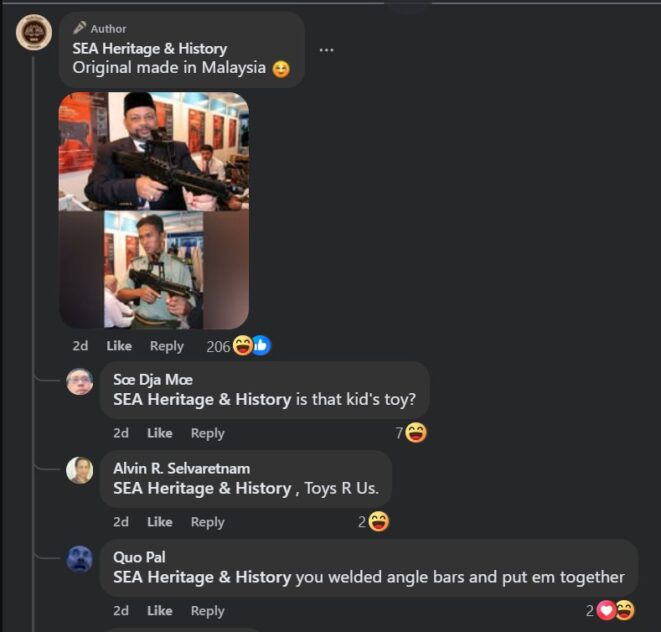Image resolution: width=661 pixels, height=632 pixels.
Task: View laughing reactions on Sœ Dja Mœ's reply
Action: (411, 433)
